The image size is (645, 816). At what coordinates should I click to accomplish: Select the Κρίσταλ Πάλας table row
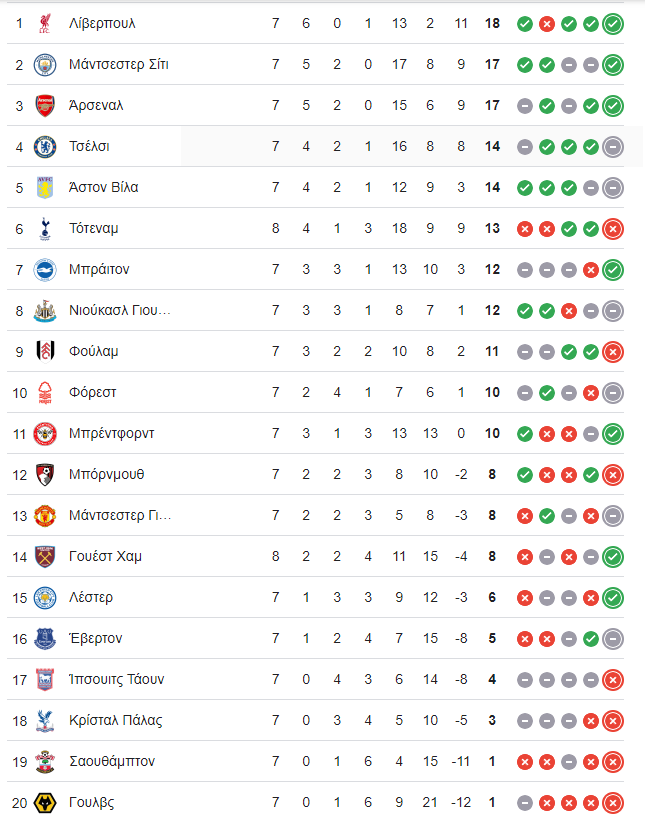coord(315,721)
